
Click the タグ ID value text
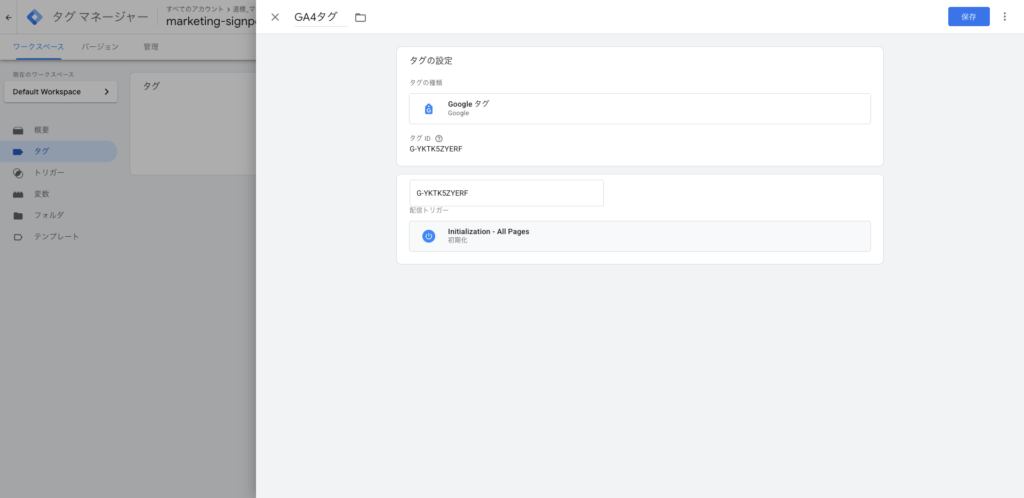click(x=436, y=149)
